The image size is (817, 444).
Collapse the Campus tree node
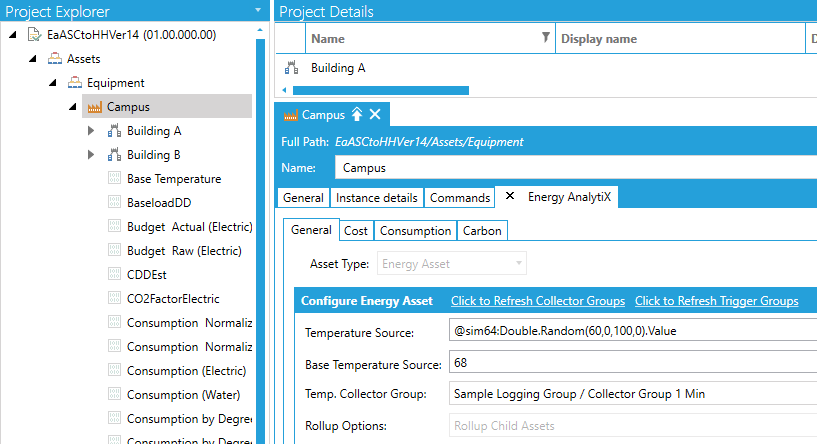pos(72,107)
